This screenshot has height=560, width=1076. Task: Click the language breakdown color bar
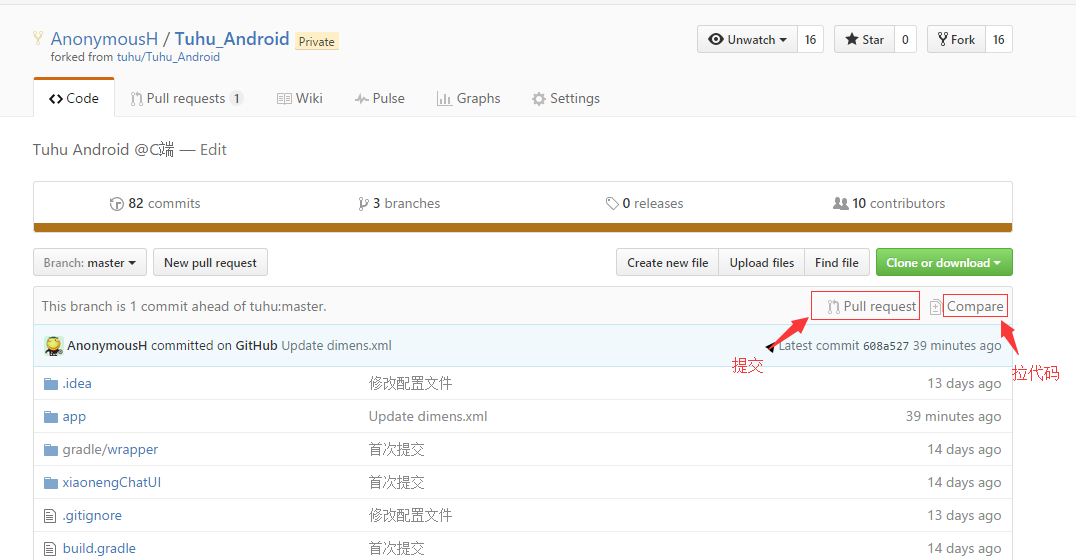click(523, 228)
